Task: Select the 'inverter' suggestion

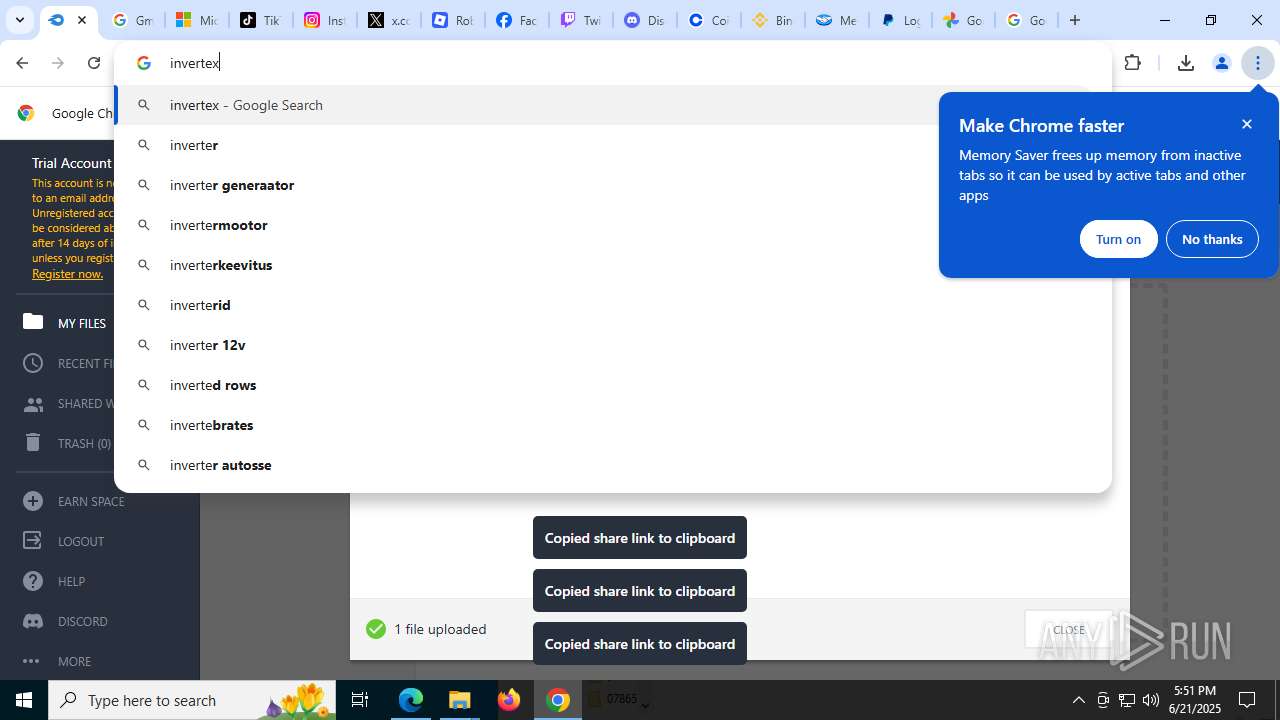Action: pyautogui.click(x=613, y=145)
